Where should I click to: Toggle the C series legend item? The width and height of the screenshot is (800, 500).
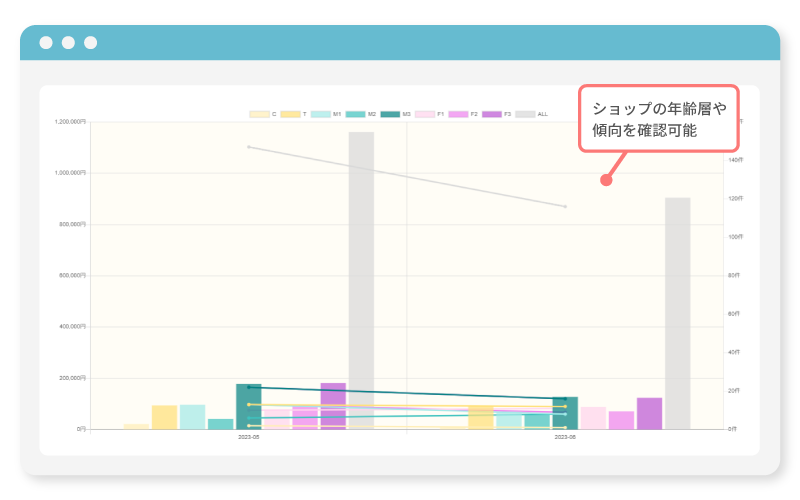[x=263, y=114]
